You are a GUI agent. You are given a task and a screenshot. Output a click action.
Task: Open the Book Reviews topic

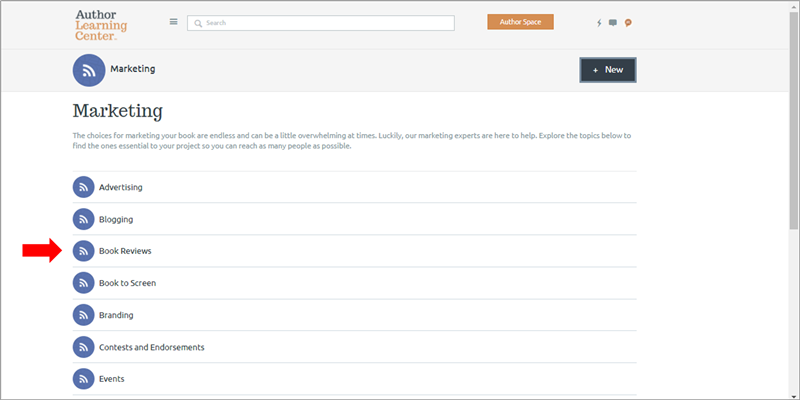pos(125,251)
